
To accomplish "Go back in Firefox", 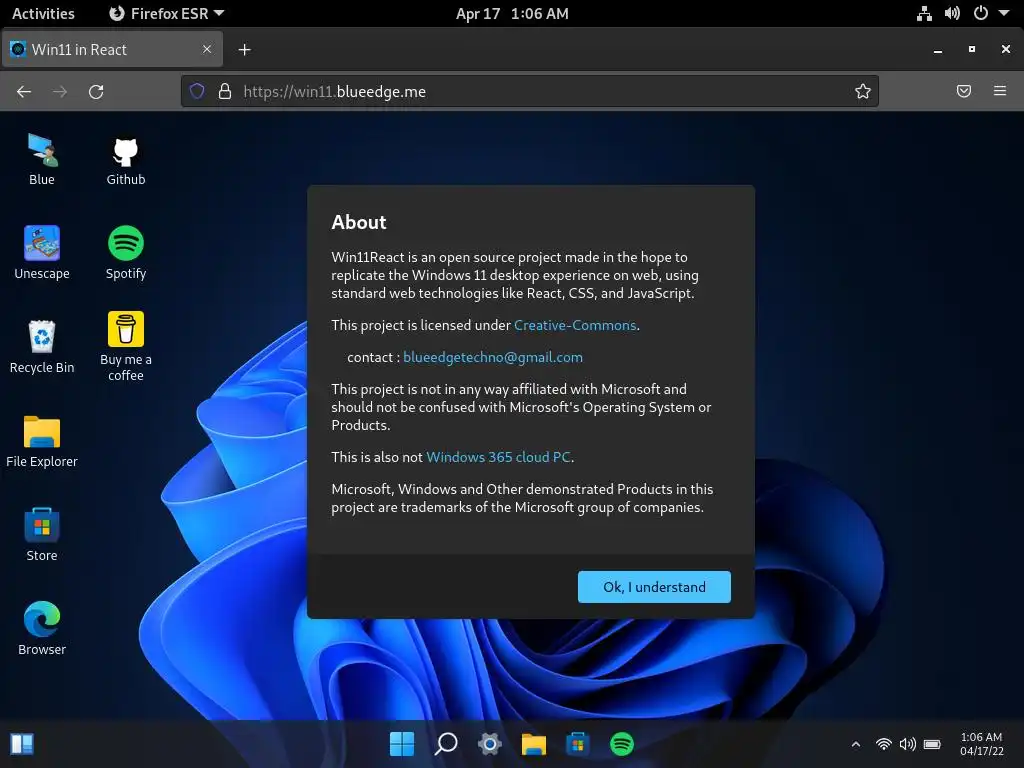I will pyautogui.click(x=24, y=91).
